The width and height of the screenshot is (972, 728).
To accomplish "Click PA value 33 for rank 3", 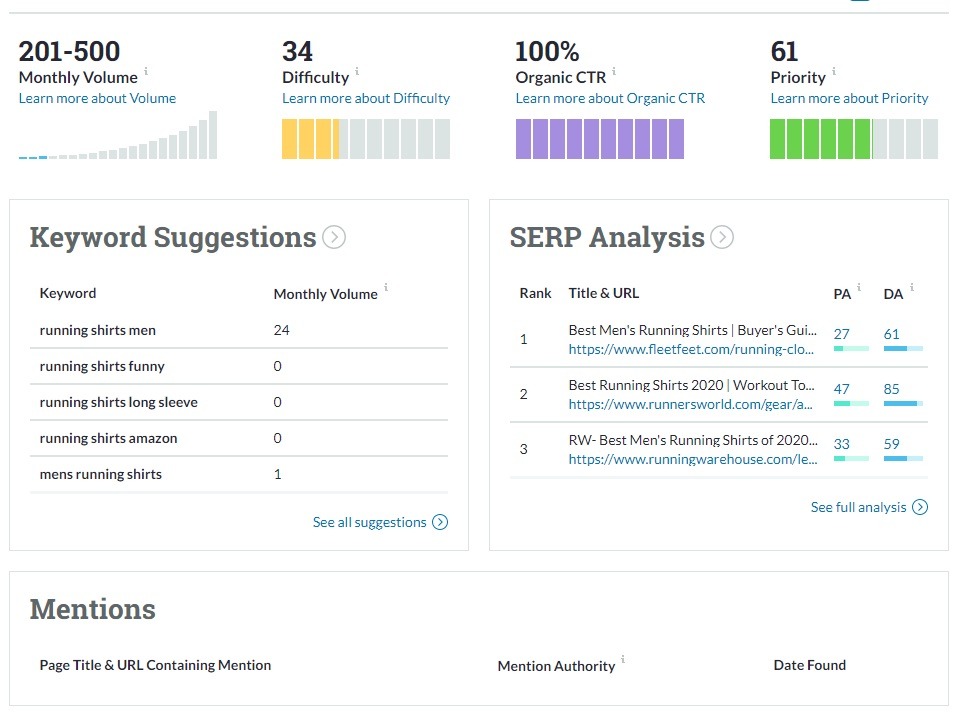I will coord(841,444).
